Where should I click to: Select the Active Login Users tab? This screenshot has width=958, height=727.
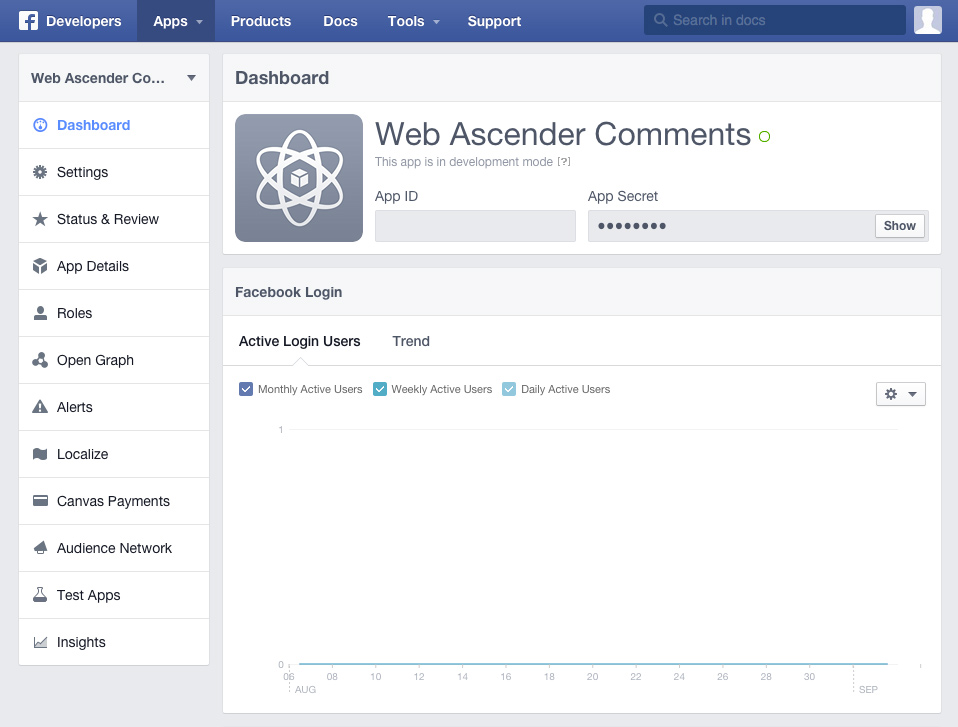(x=299, y=342)
